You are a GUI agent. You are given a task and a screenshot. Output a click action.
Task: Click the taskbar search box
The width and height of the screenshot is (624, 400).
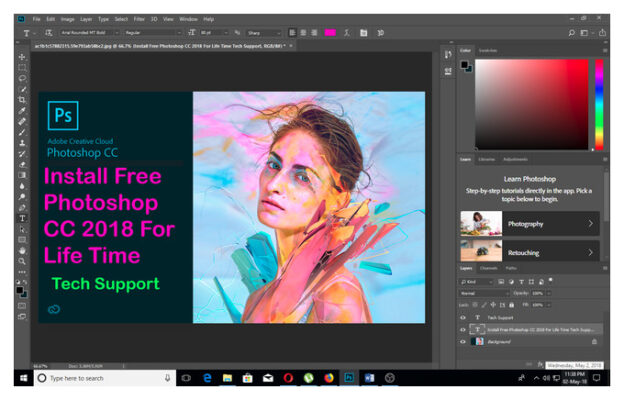105,378
